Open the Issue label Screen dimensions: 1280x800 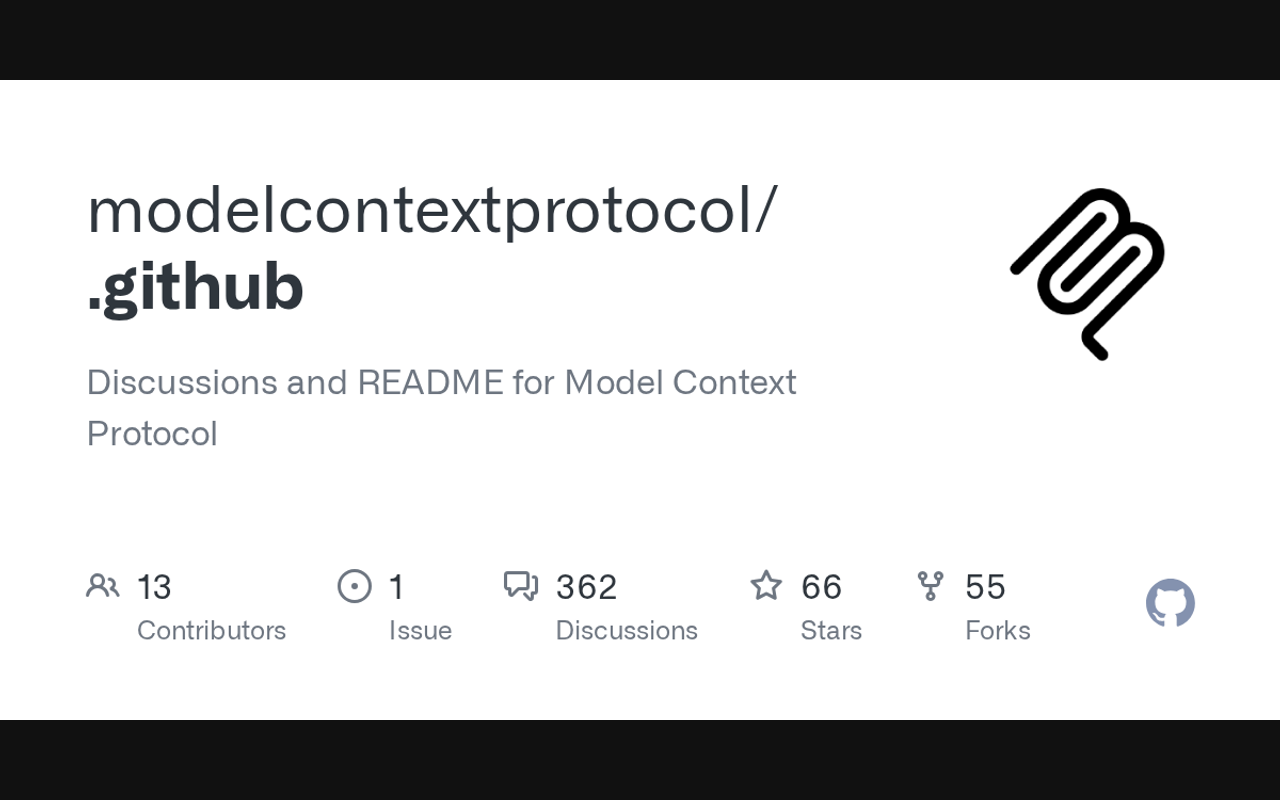[420, 631]
